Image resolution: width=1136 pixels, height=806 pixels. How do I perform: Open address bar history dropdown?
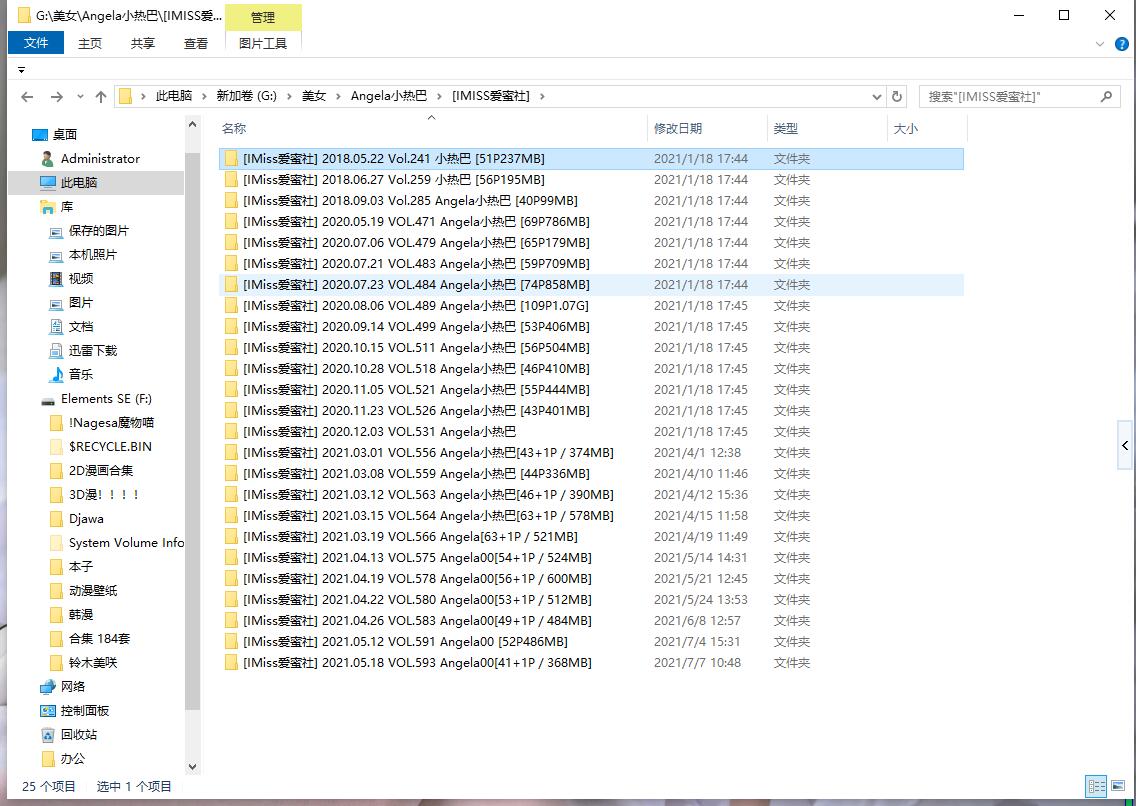tap(876, 97)
